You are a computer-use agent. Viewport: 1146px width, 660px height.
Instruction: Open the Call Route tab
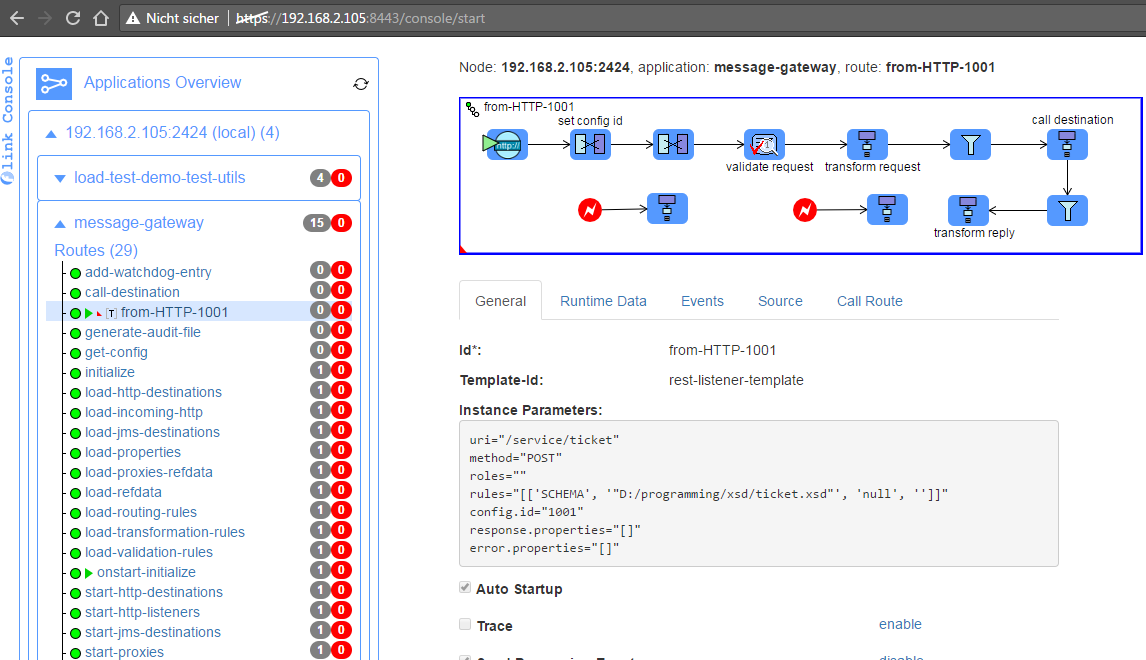(x=869, y=301)
